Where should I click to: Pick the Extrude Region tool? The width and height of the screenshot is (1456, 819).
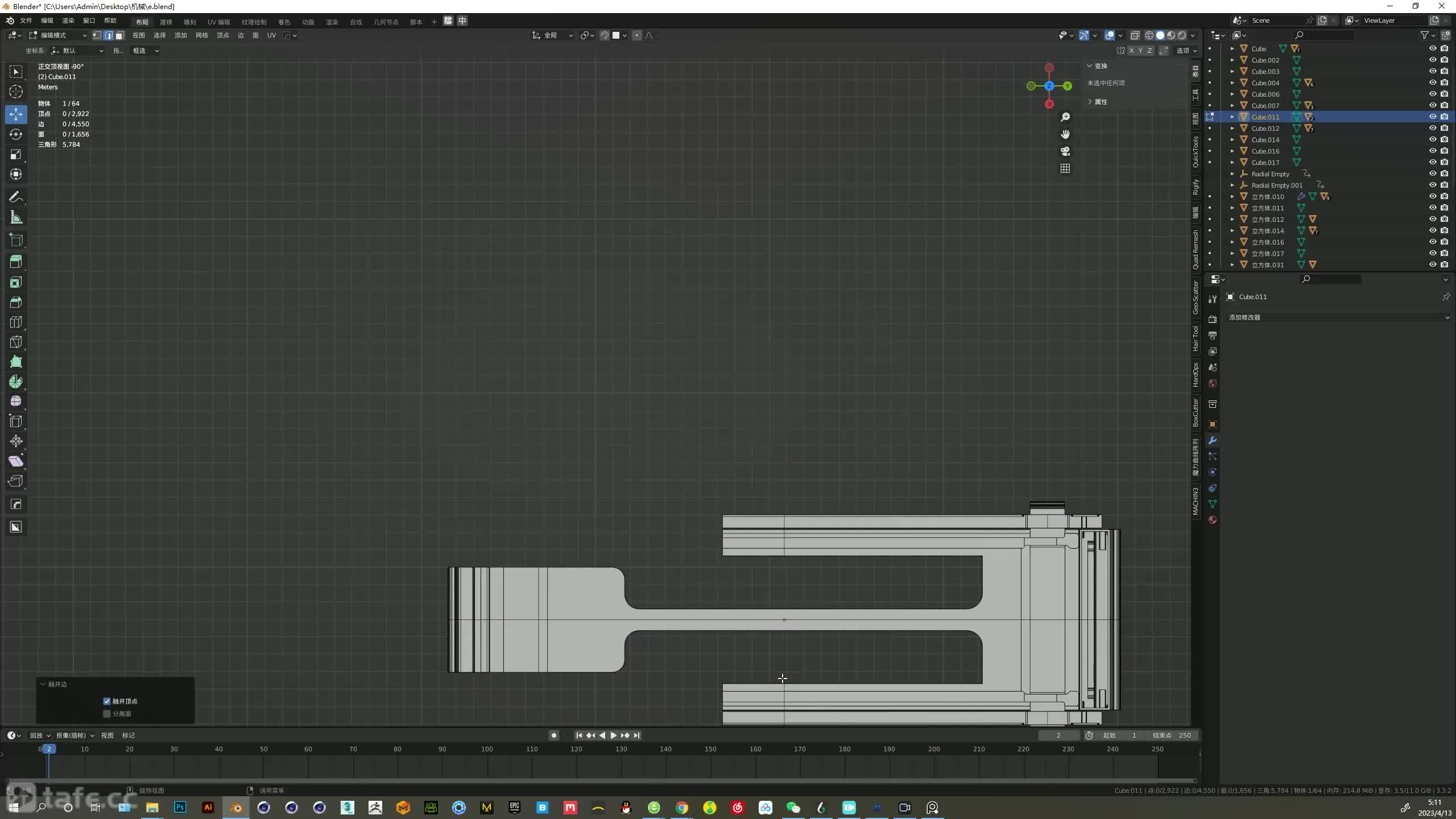coord(16,262)
